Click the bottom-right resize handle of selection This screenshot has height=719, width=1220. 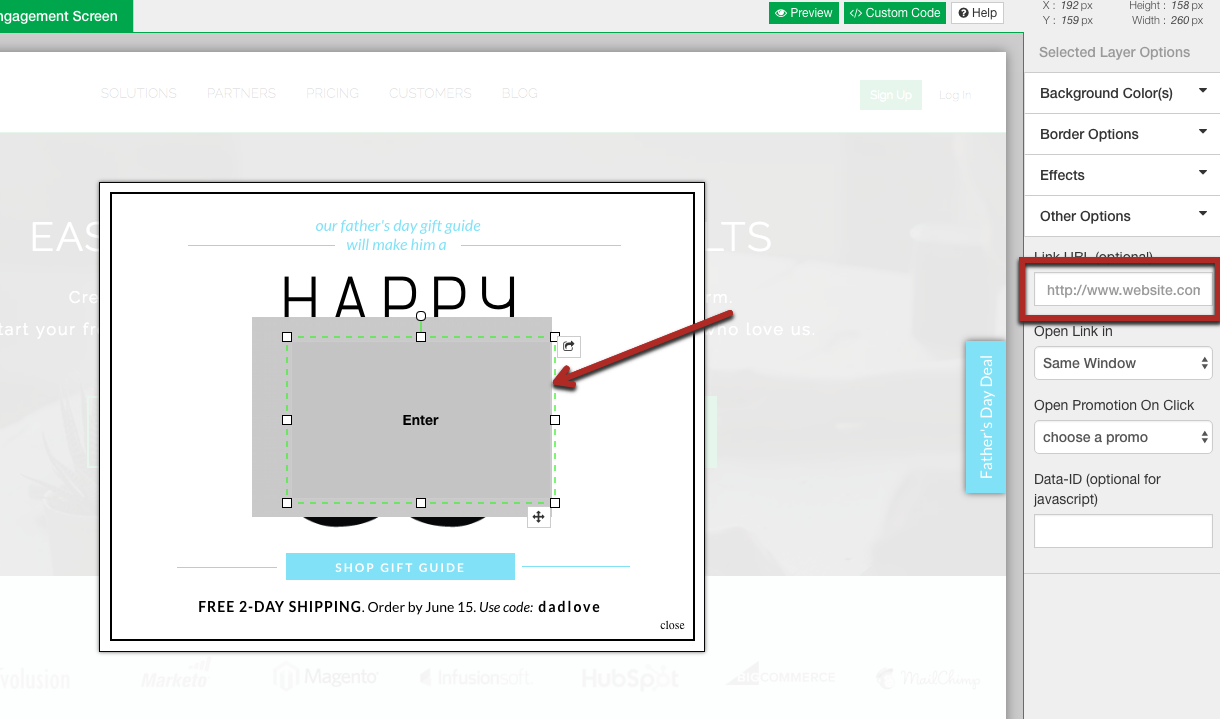tap(555, 503)
